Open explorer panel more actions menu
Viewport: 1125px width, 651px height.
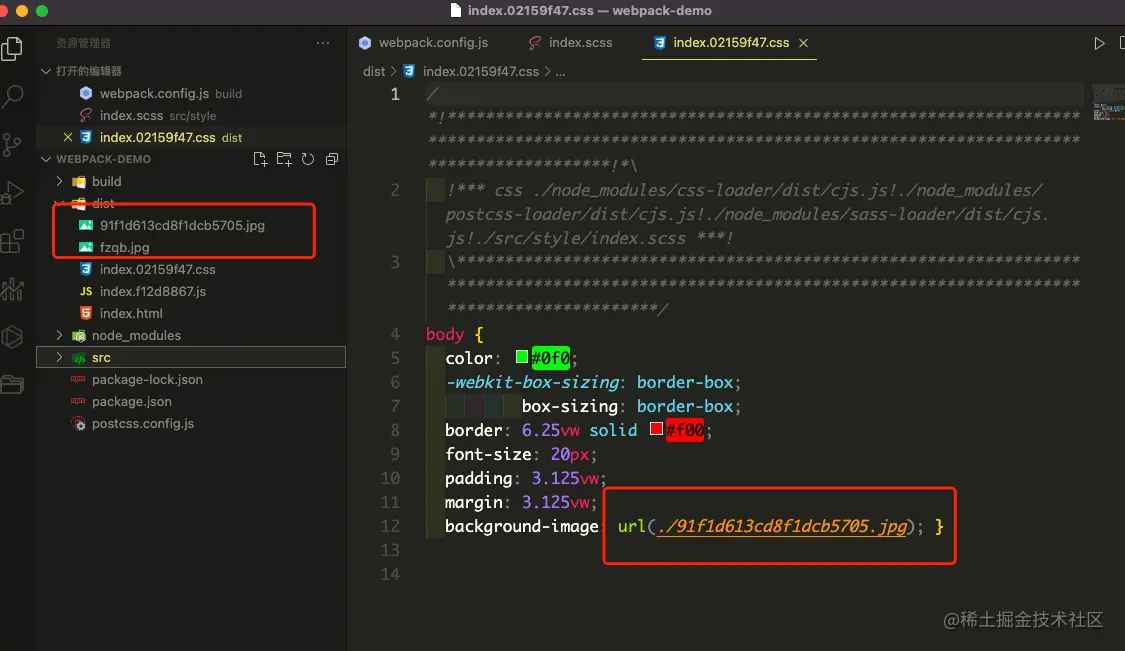[x=323, y=43]
